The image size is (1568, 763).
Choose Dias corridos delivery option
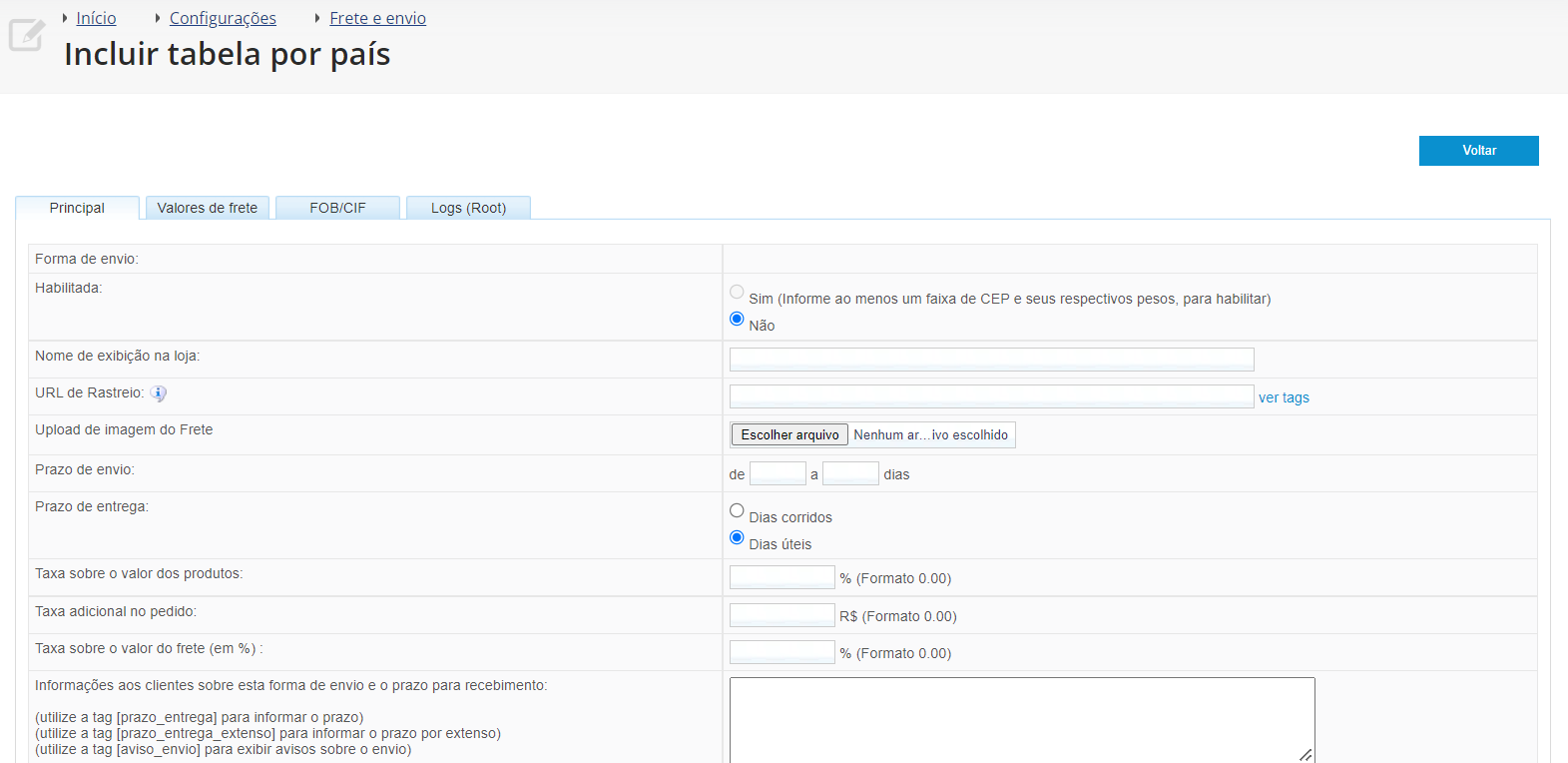coord(737,510)
